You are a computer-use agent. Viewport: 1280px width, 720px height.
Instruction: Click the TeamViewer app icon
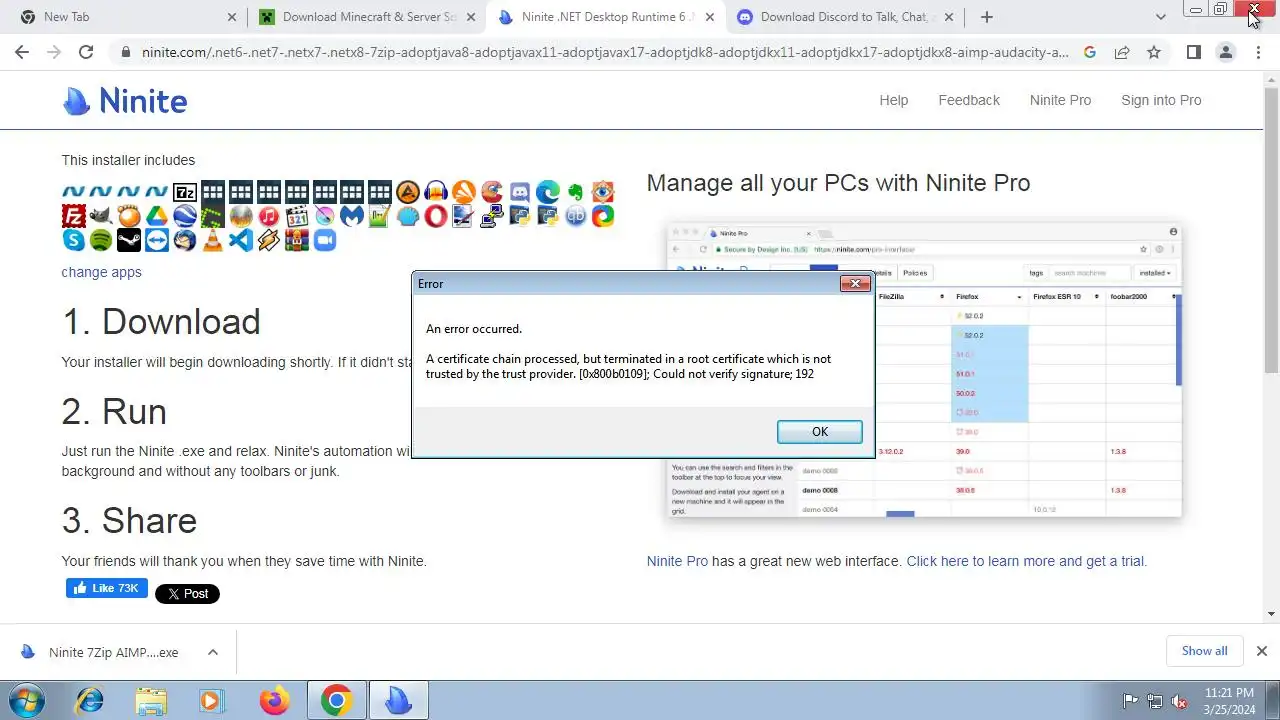pos(158,240)
